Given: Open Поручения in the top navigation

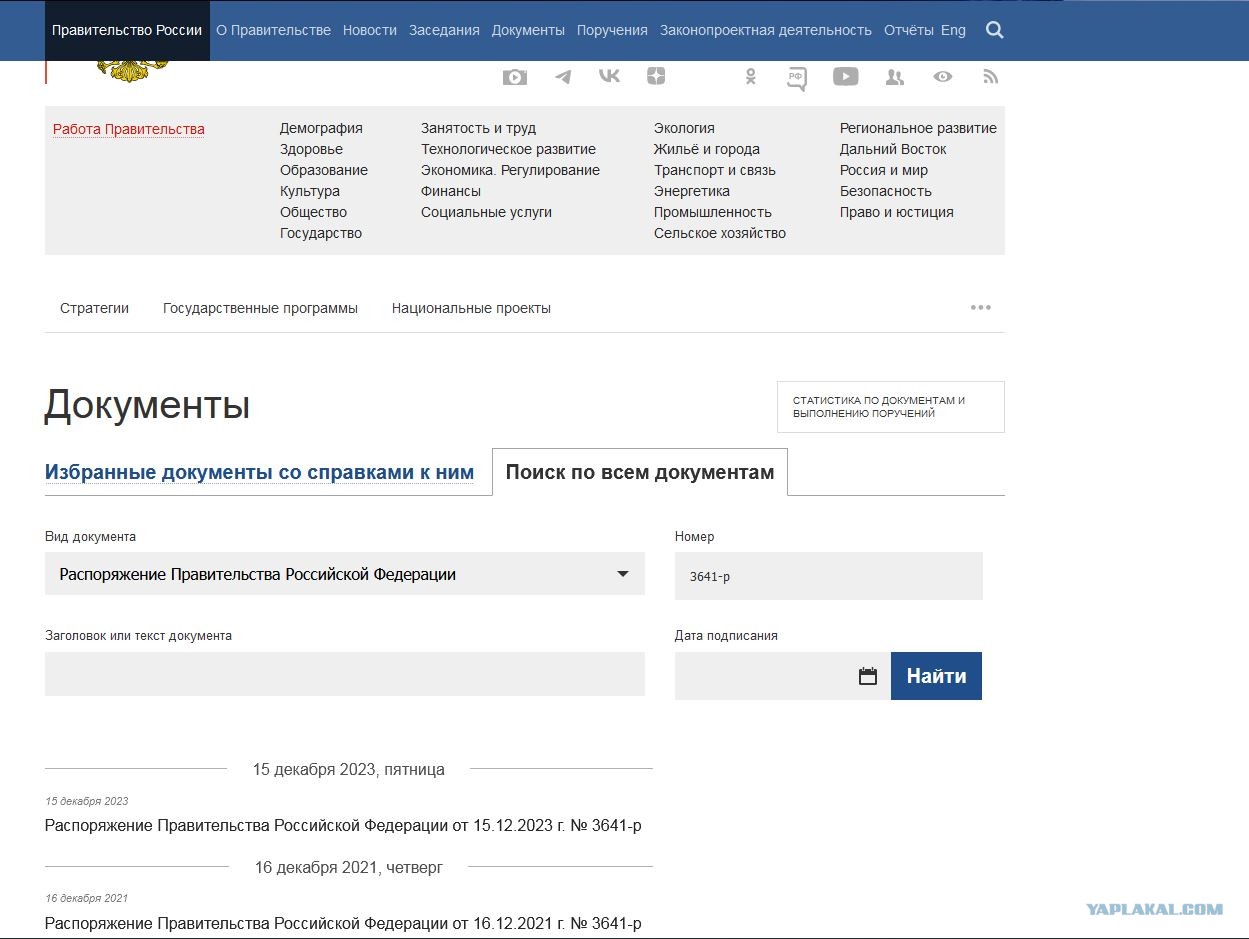Looking at the screenshot, I should click(612, 30).
